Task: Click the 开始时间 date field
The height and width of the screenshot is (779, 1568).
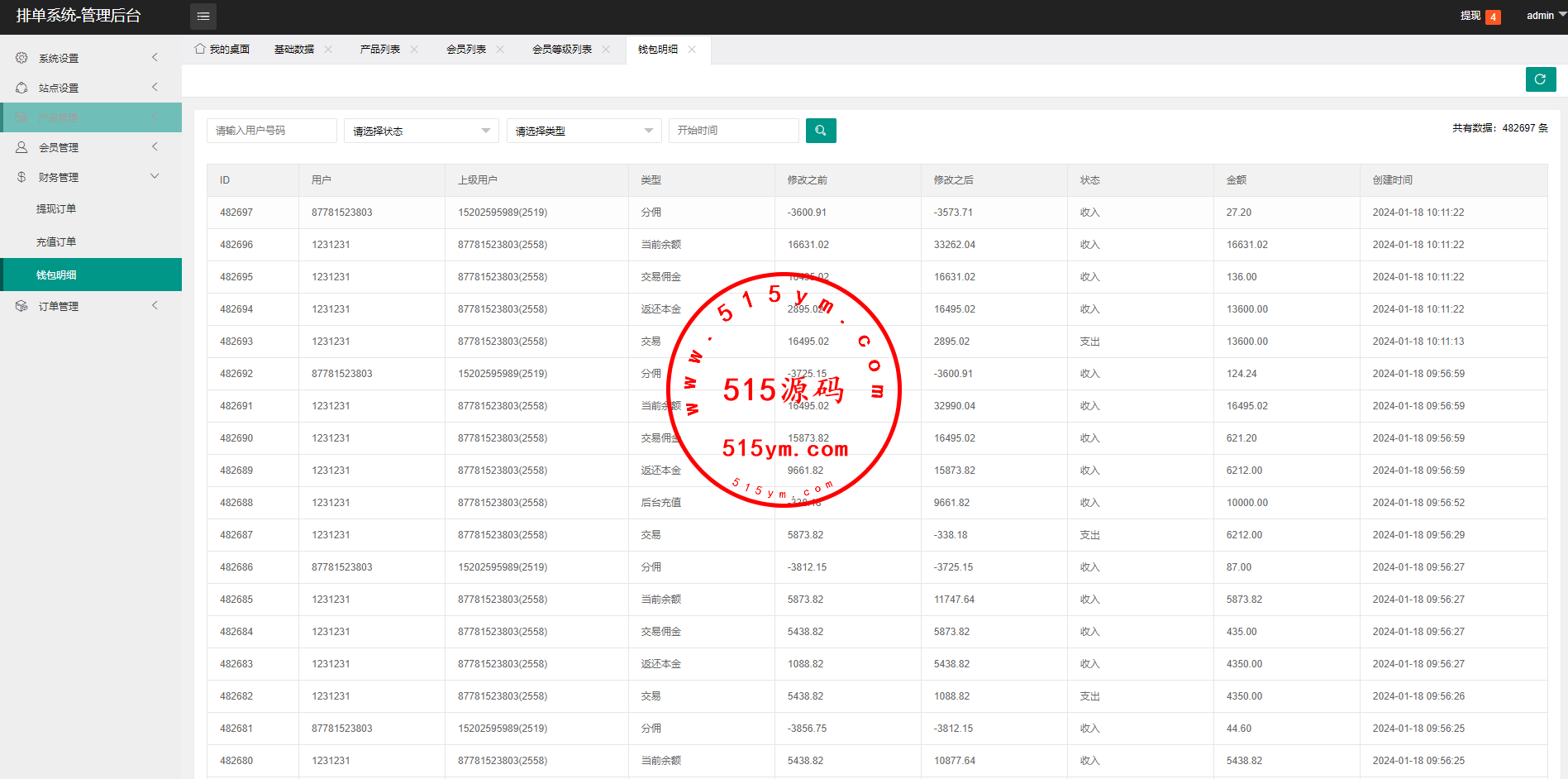Action: coord(733,131)
